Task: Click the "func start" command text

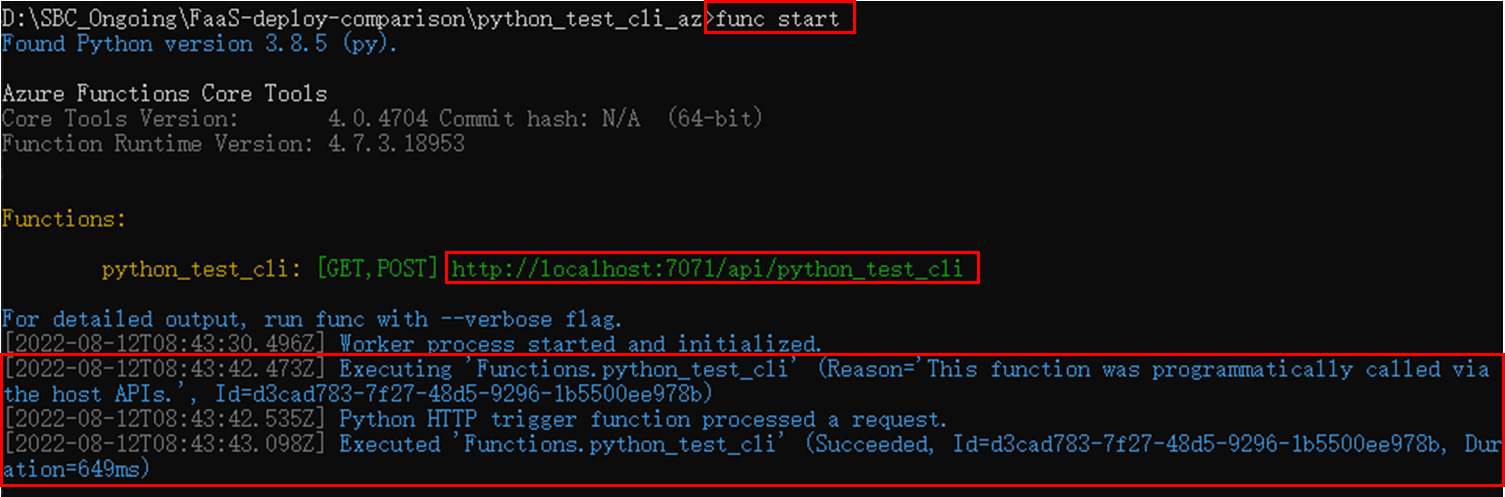Action: pyautogui.click(x=782, y=18)
